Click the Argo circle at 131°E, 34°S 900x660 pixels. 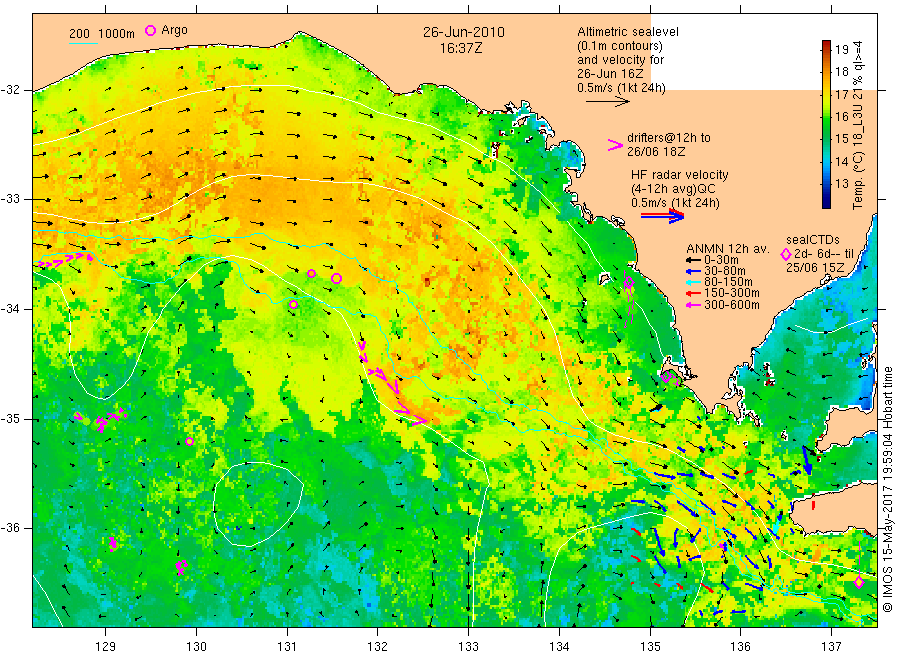click(293, 304)
